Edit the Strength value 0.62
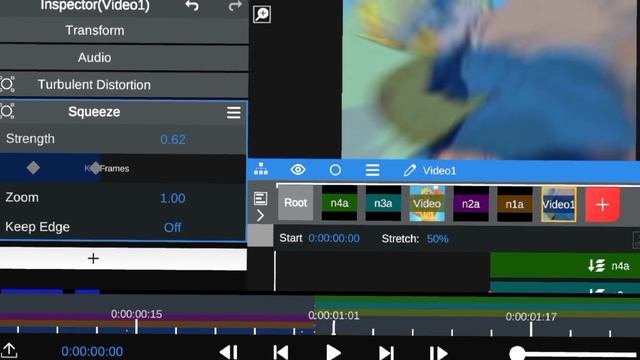The image size is (640, 360). pyautogui.click(x=173, y=140)
